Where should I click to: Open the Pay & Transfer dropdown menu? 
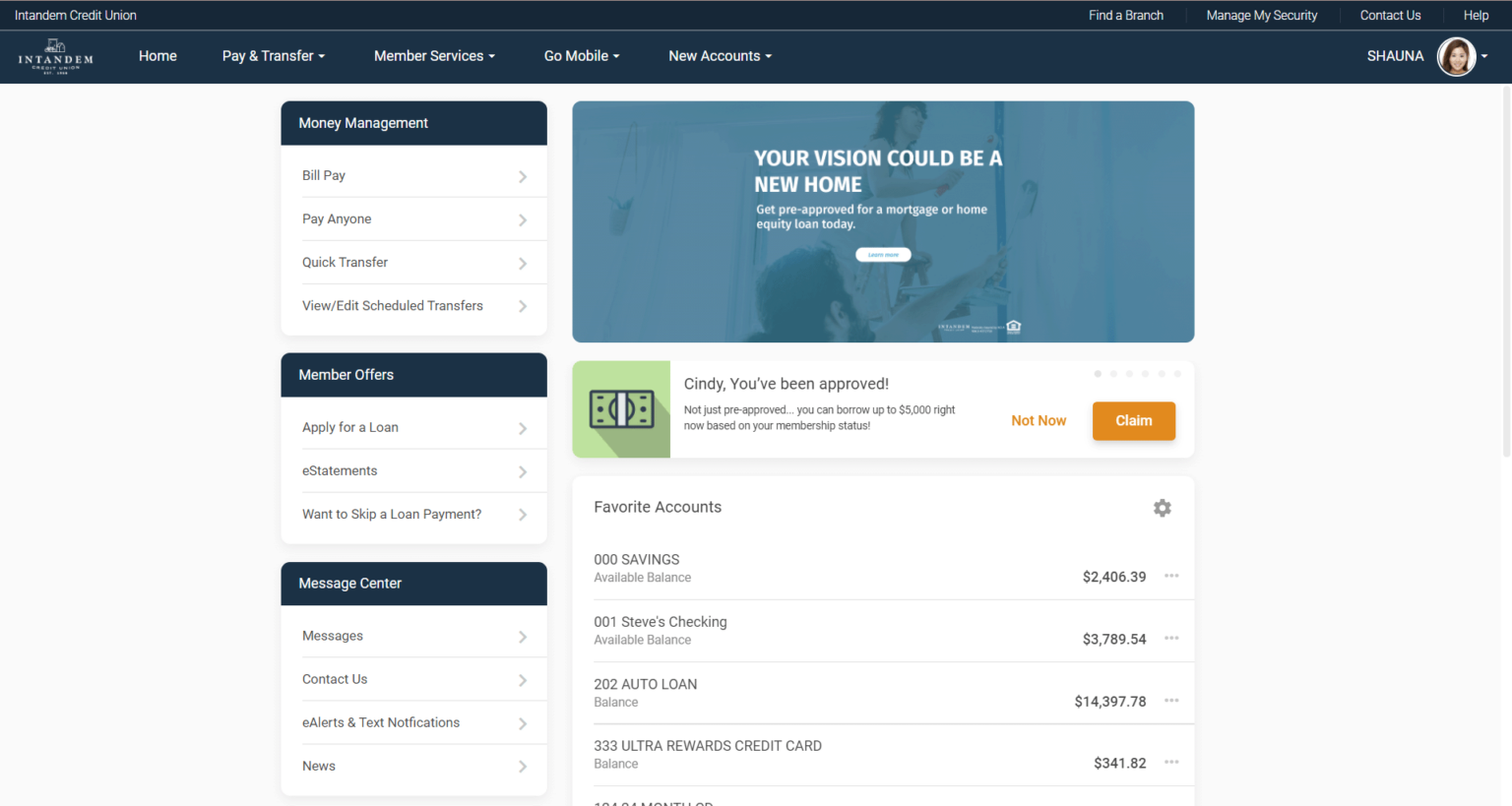(x=273, y=56)
